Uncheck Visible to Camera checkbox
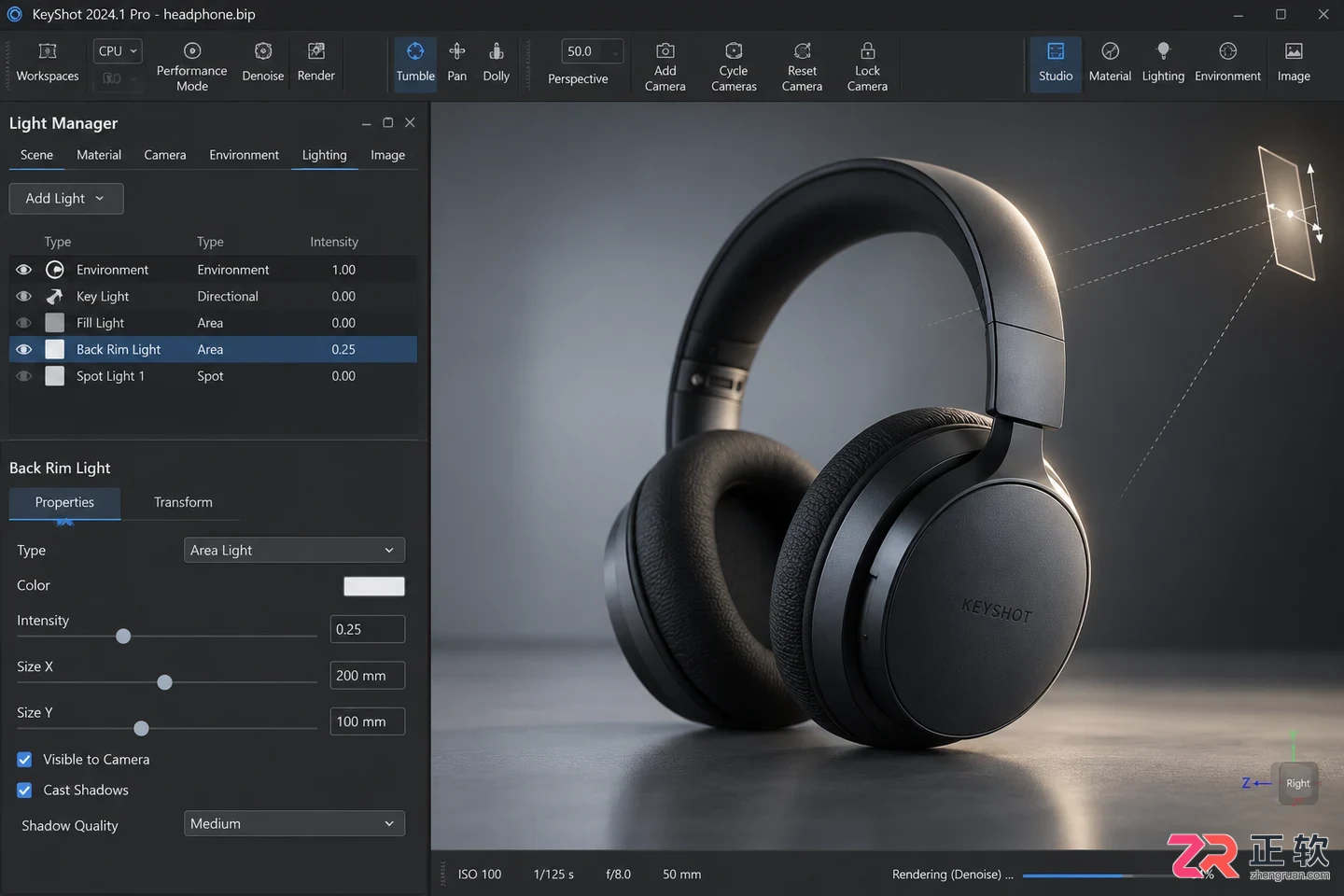Screen dimensions: 1344x896 coord(24,760)
